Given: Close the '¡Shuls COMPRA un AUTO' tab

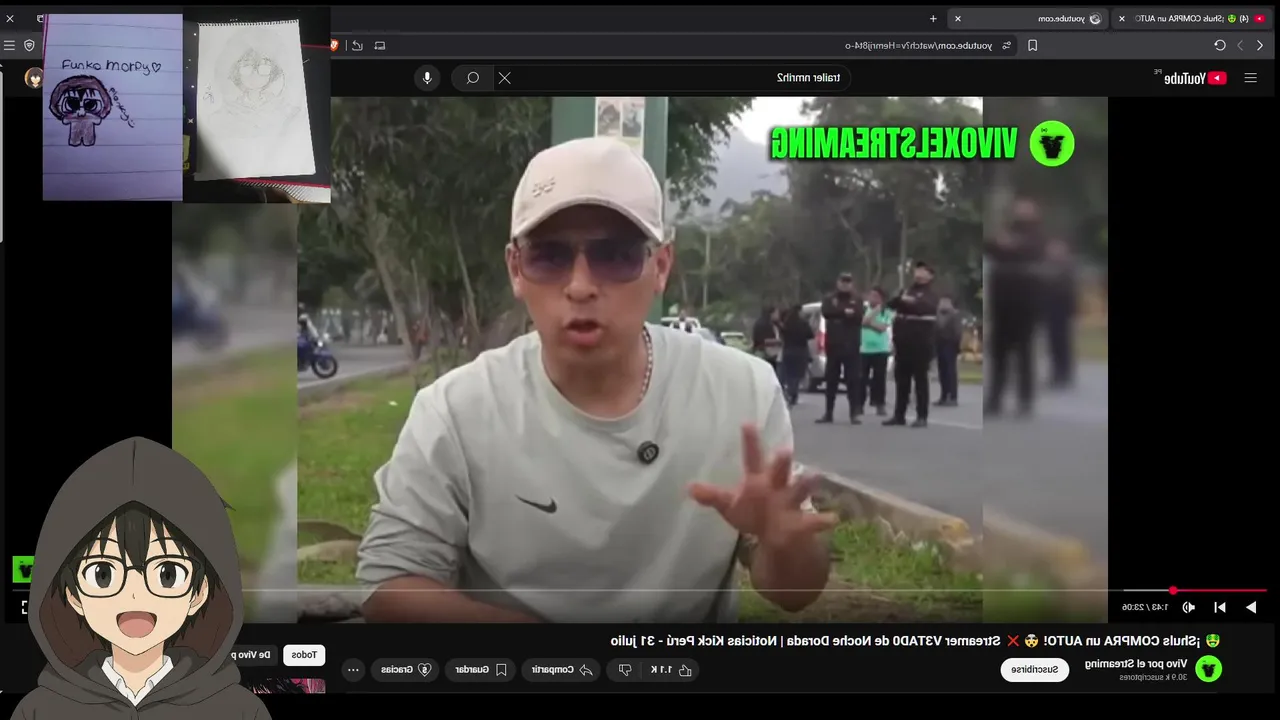Looking at the screenshot, I should [x=1121, y=18].
